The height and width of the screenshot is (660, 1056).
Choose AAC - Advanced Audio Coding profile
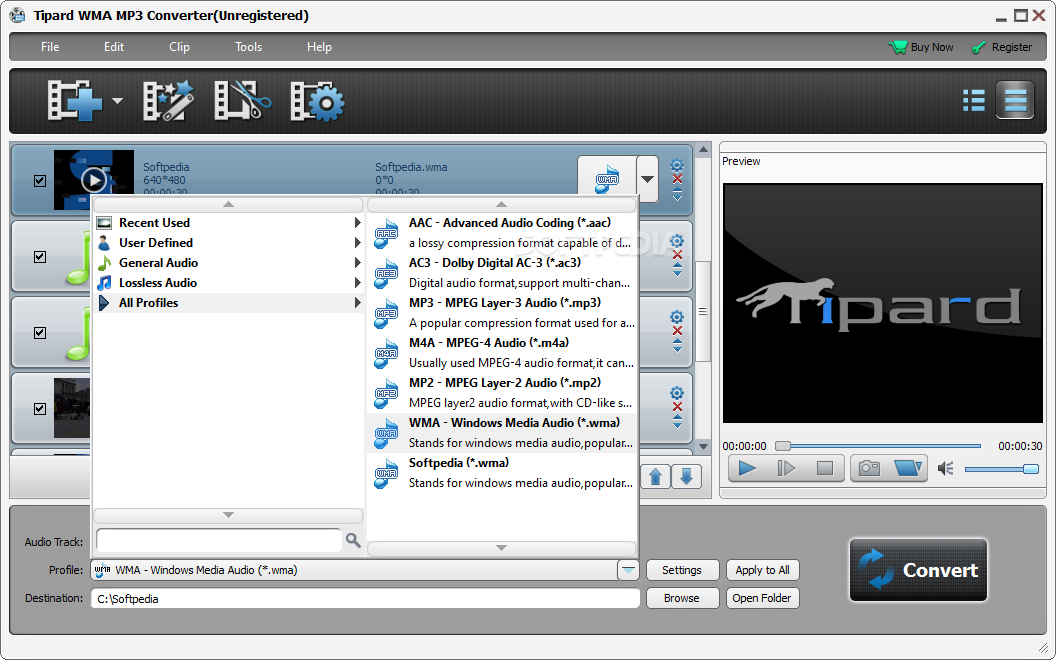[x=502, y=233]
